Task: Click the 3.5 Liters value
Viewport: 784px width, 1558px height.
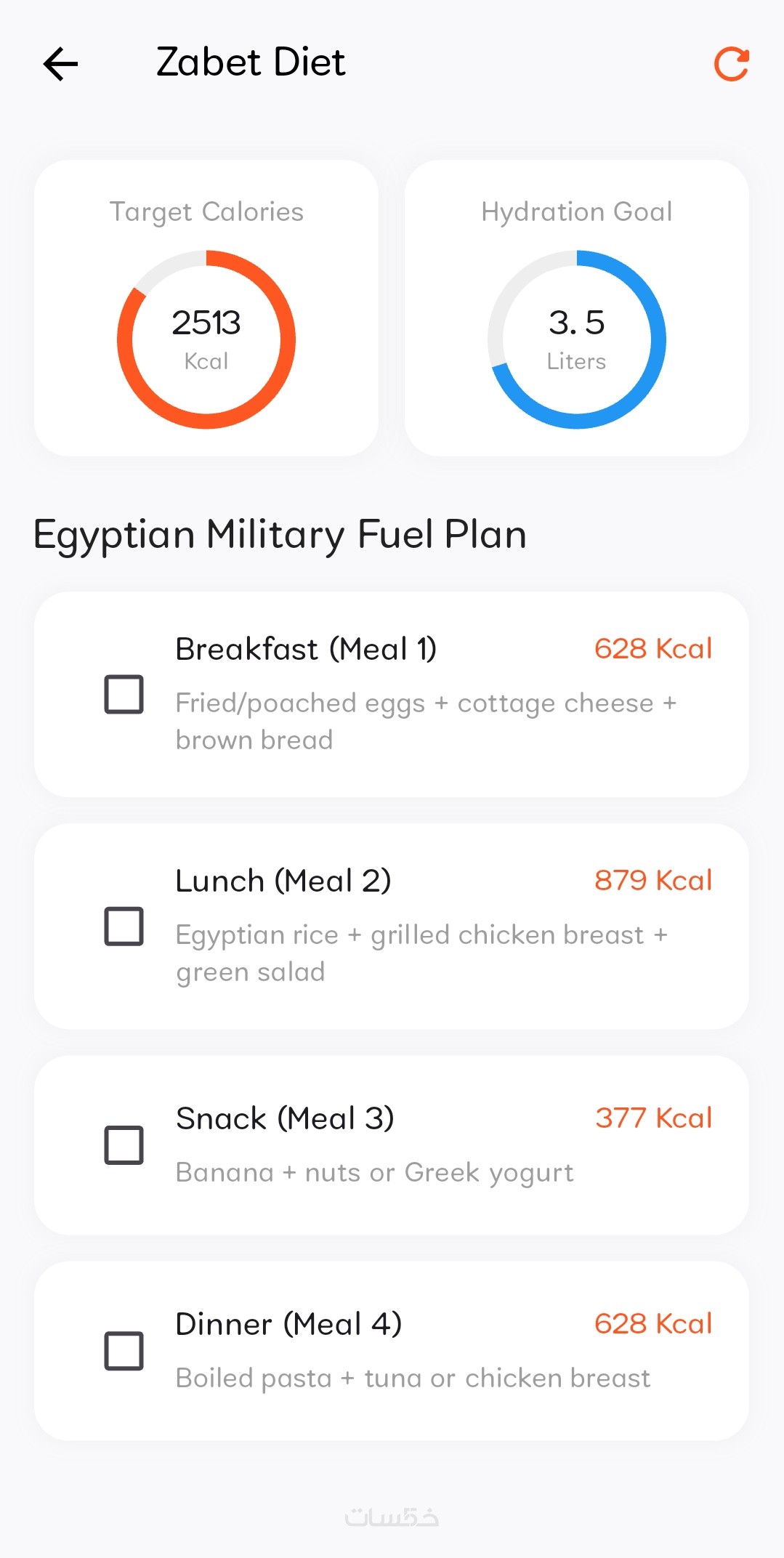Action: 577,338
